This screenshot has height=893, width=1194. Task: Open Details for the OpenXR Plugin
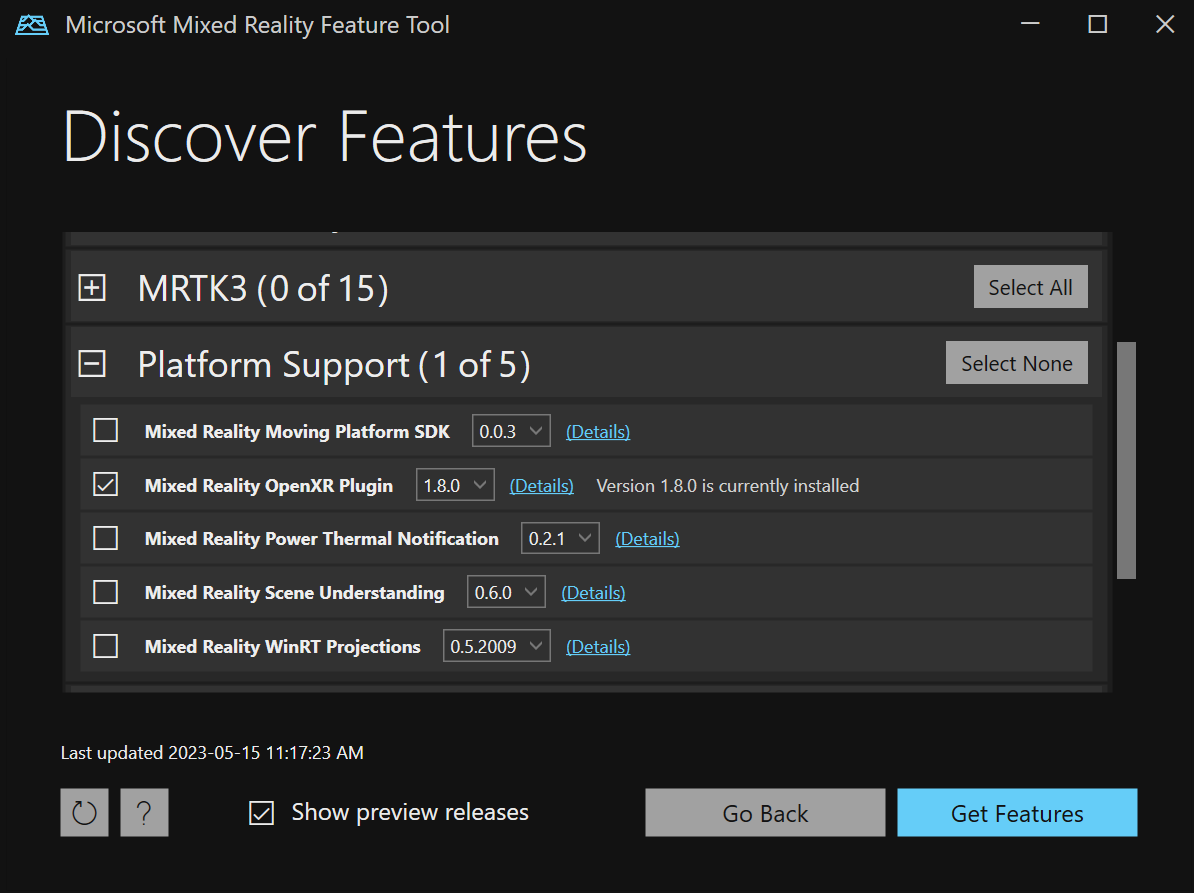click(x=541, y=484)
